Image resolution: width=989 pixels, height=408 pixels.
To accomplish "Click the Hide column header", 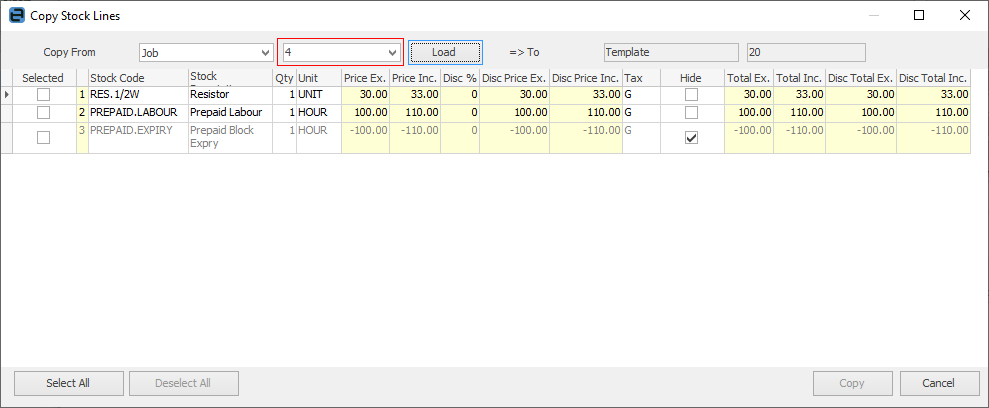I will (692, 78).
